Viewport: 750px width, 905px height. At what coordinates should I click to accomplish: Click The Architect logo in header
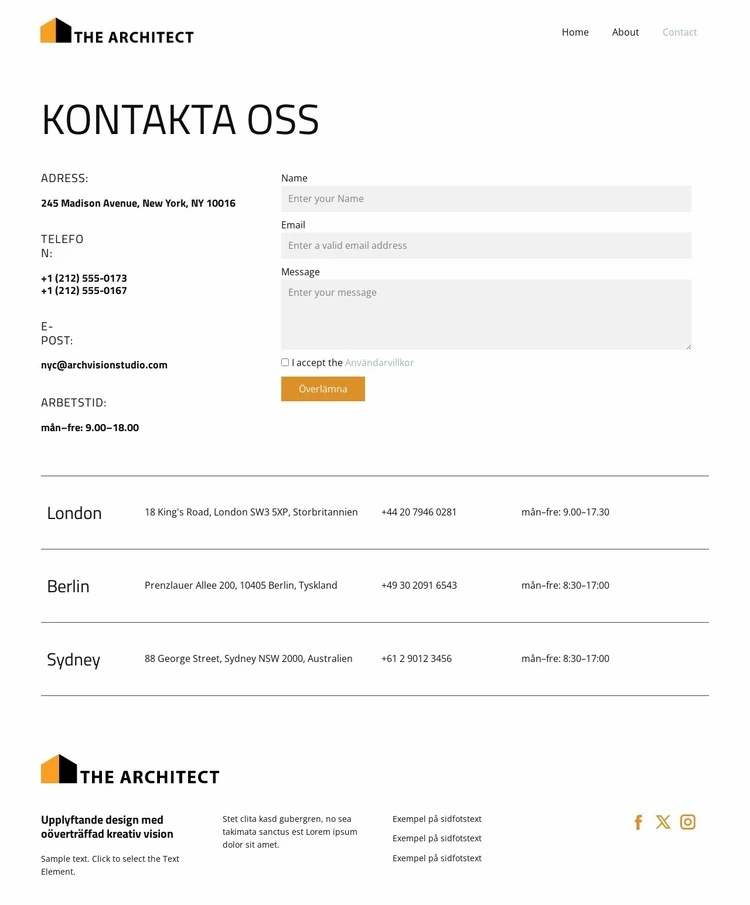click(117, 32)
